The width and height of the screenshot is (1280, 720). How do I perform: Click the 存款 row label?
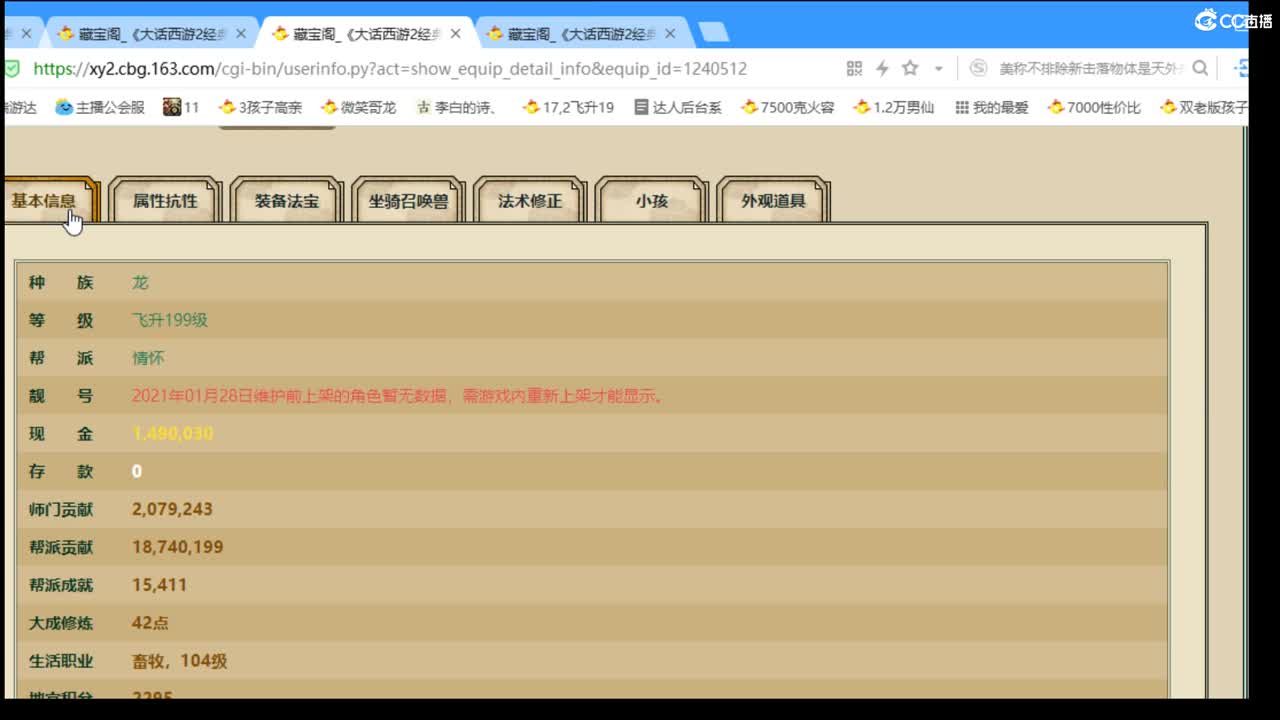tap(61, 472)
